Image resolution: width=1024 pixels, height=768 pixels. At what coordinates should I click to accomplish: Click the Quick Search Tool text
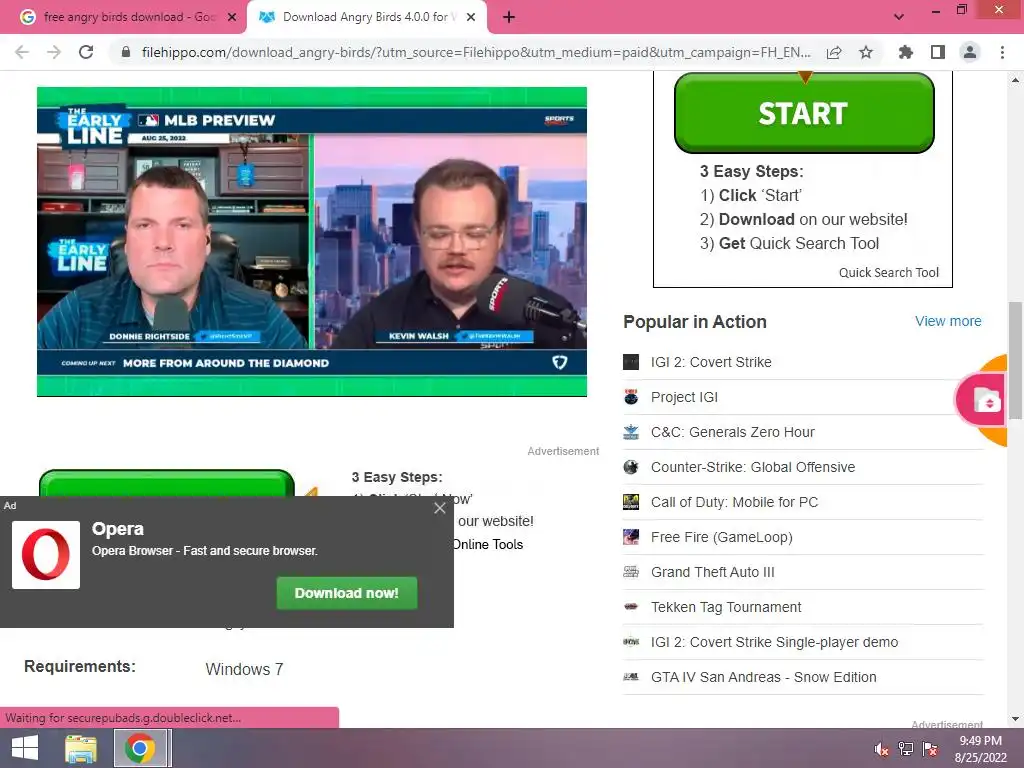point(888,272)
